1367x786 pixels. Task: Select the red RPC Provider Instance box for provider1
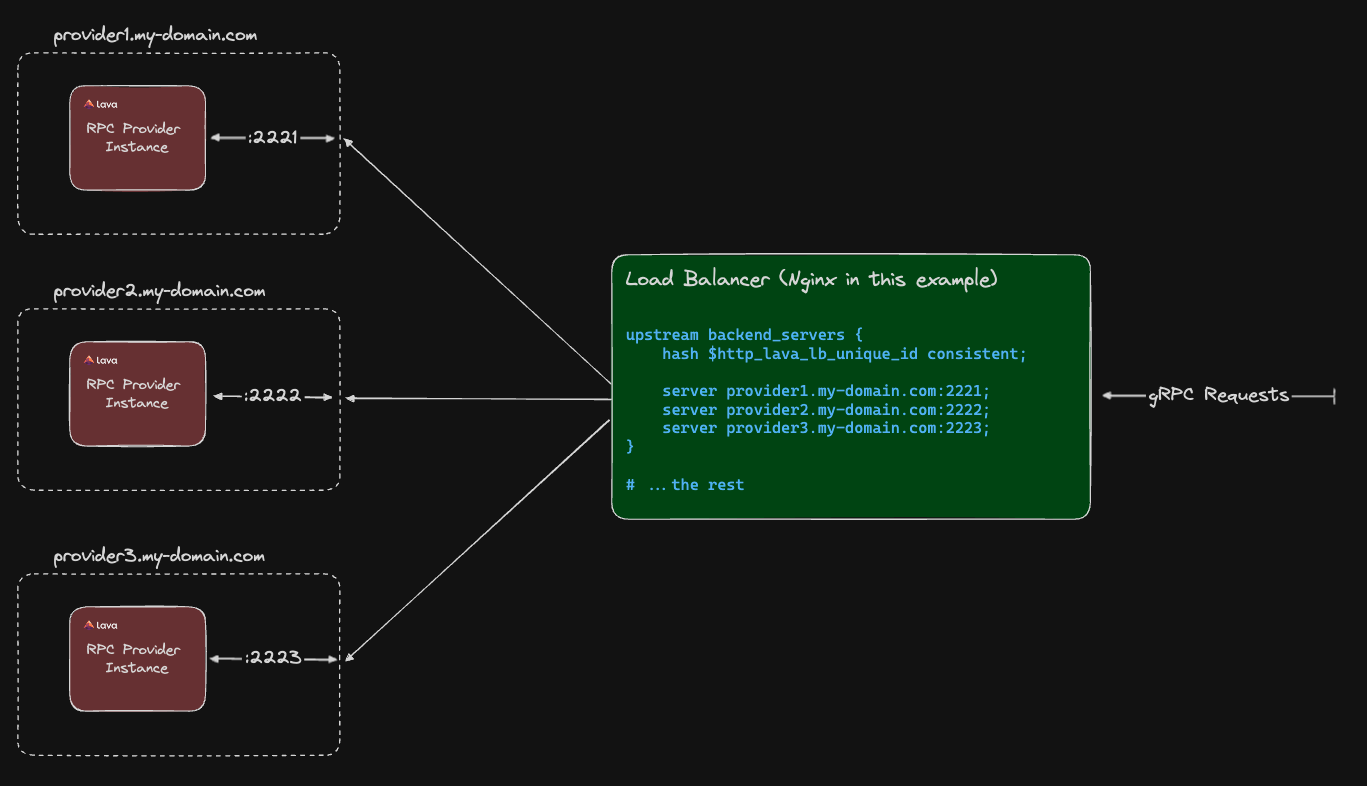137,138
